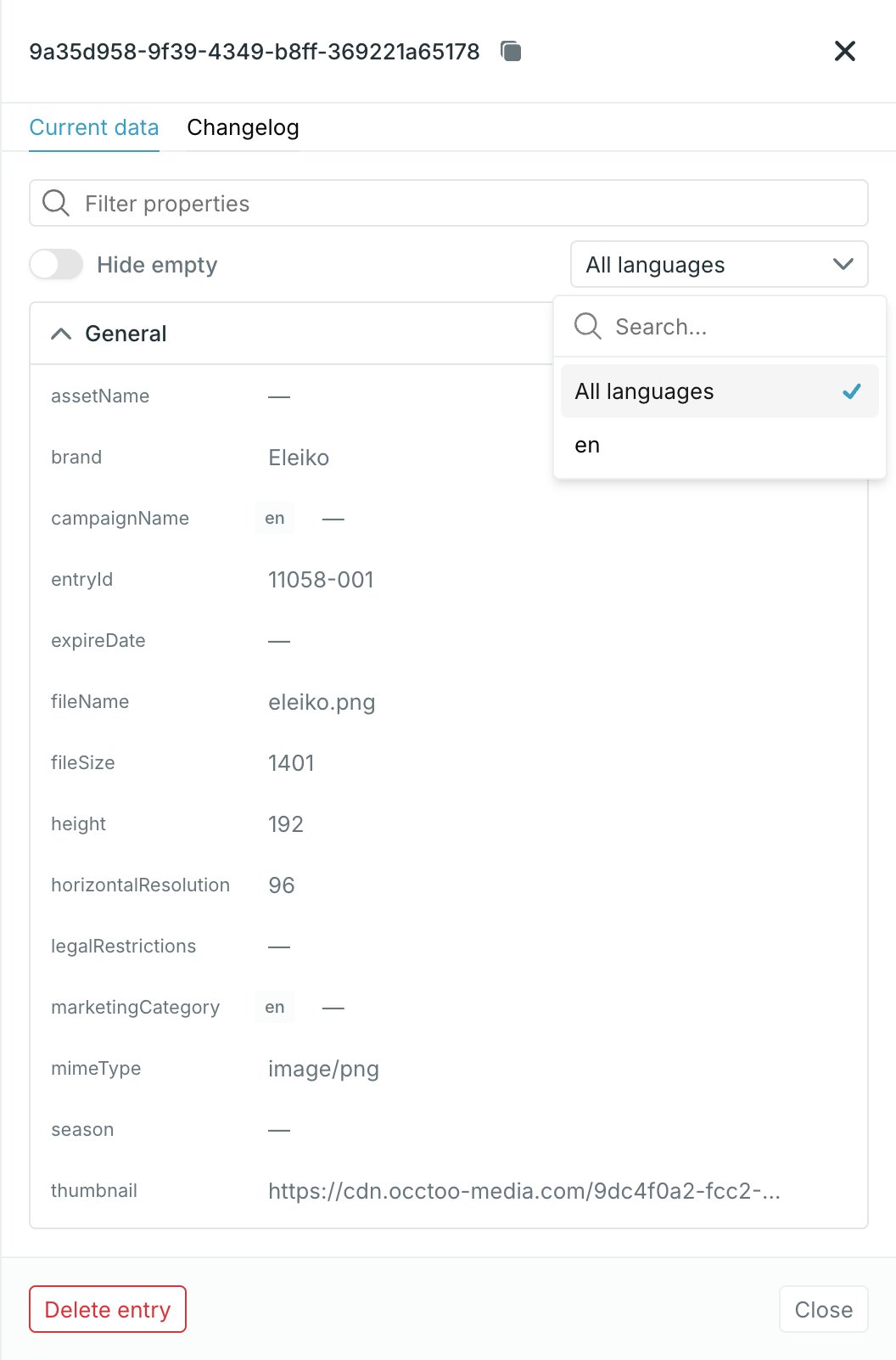Click the fileName value eleiko.png
Screen dimensions: 896x1360
pos(322,702)
